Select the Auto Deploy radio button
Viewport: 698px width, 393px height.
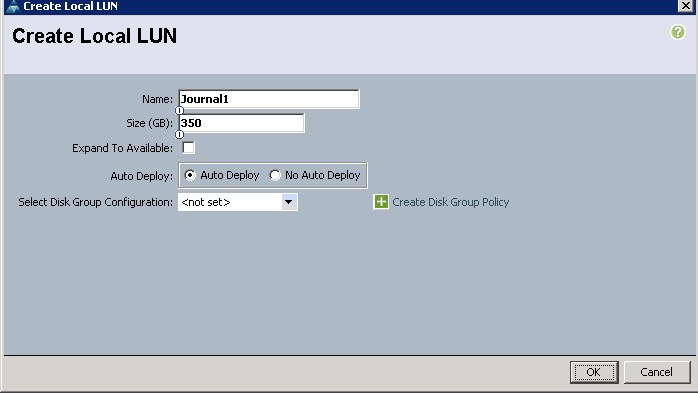[x=190, y=175]
